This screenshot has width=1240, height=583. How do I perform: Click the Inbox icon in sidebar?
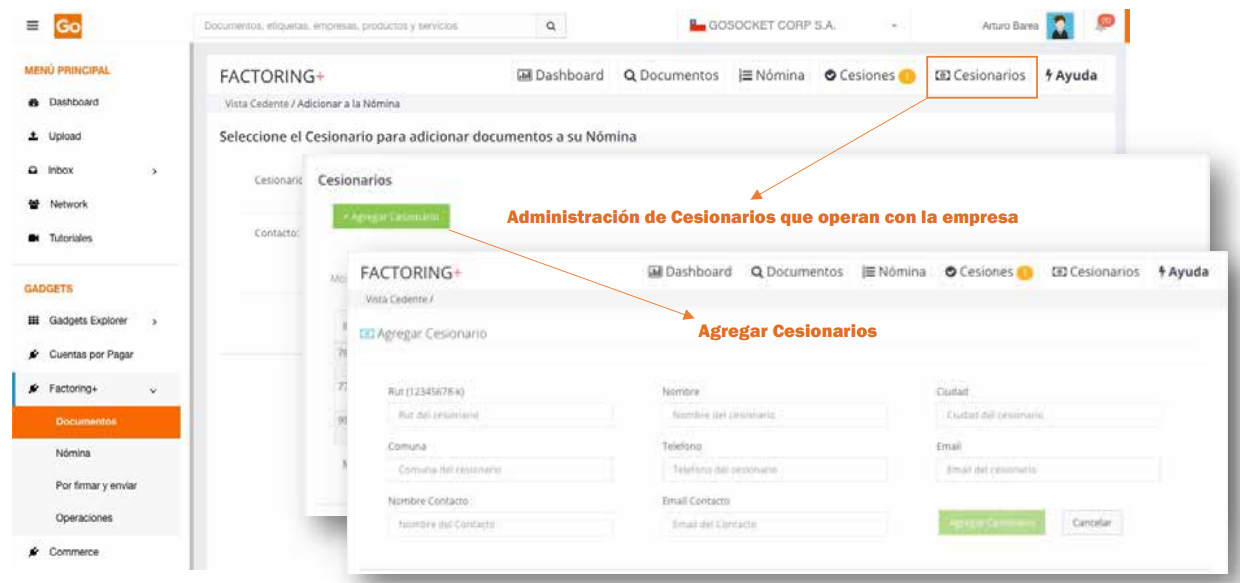(33, 170)
